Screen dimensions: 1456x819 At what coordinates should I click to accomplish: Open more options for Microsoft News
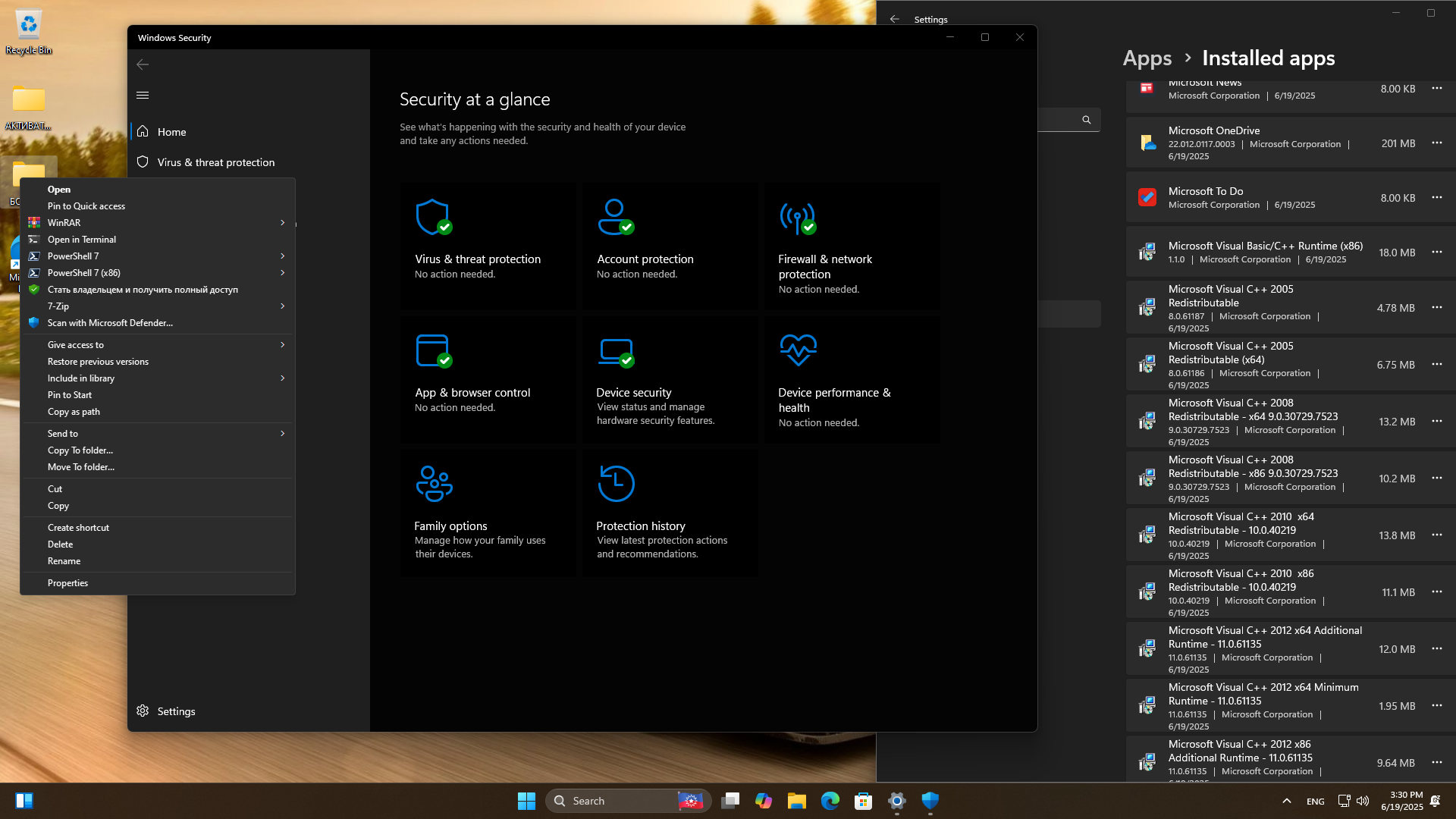pyautogui.click(x=1437, y=89)
